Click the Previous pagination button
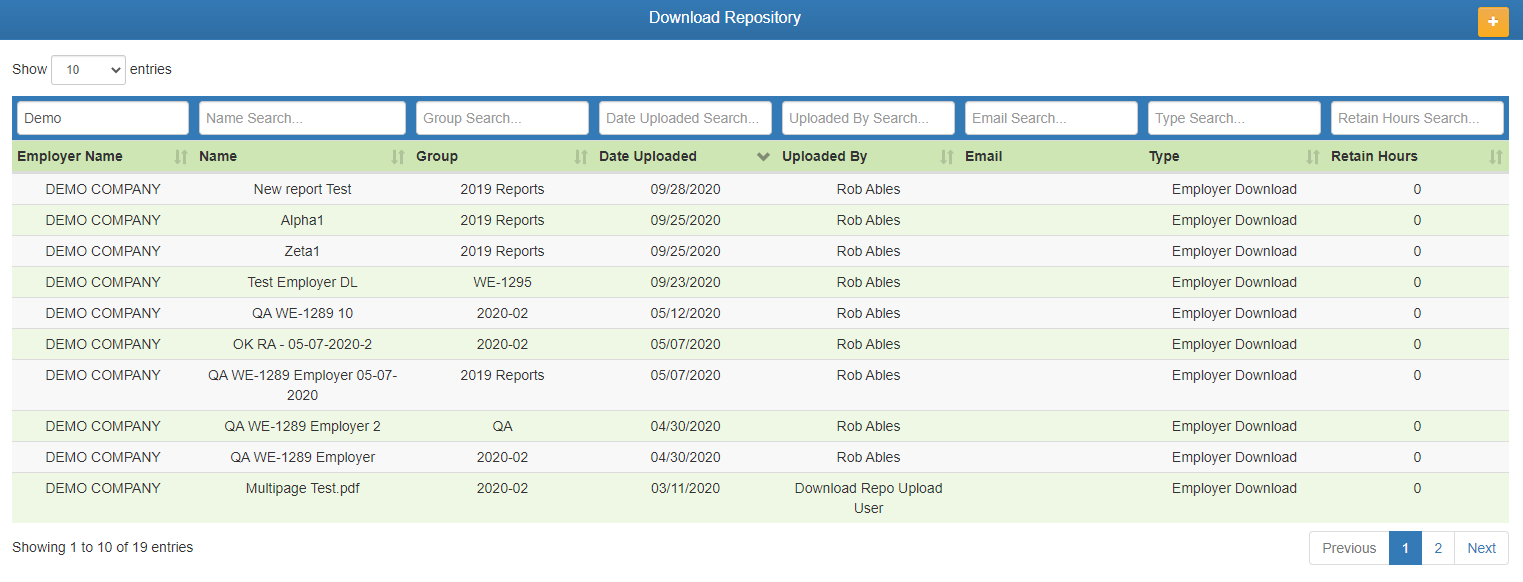Viewport: 1523px width, 582px height. (1349, 548)
